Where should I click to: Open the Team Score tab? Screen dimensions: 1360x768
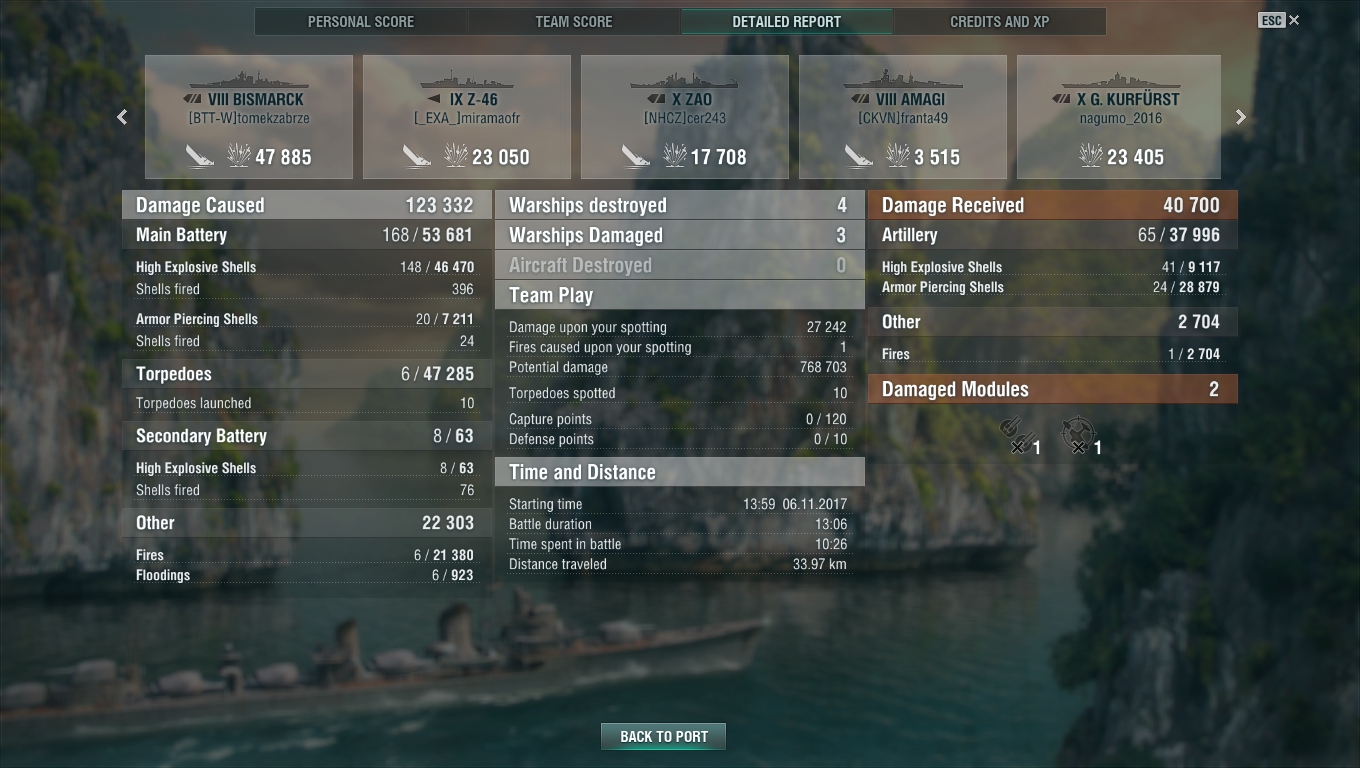click(574, 21)
